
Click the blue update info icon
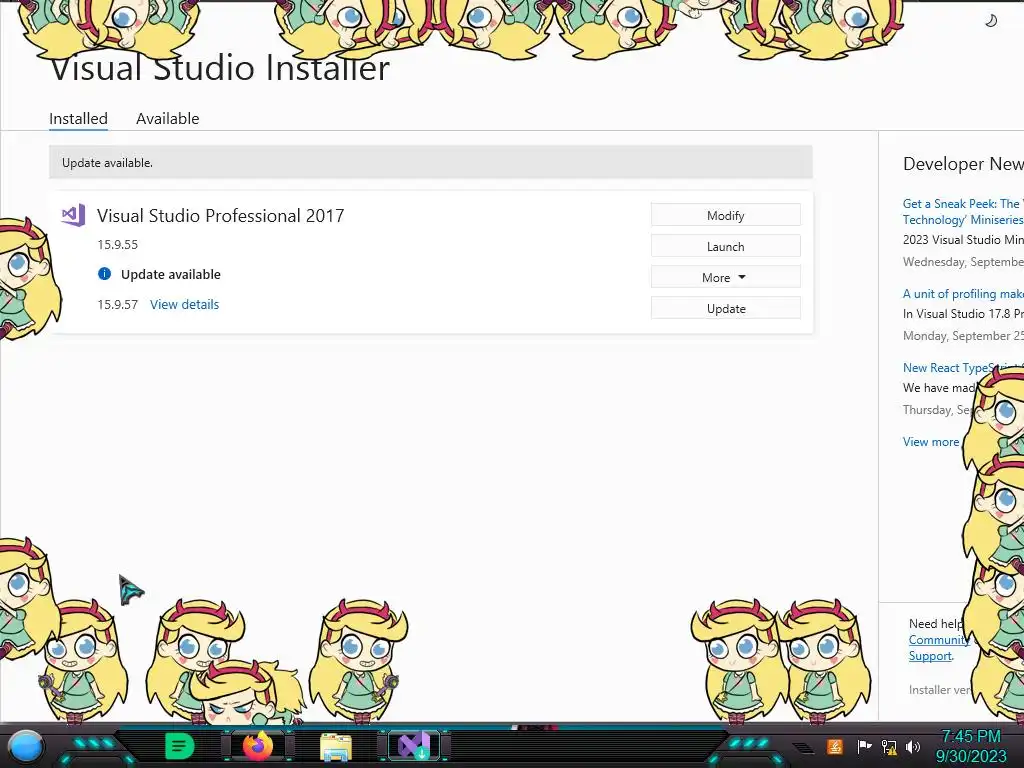pyautogui.click(x=104, y=274)
